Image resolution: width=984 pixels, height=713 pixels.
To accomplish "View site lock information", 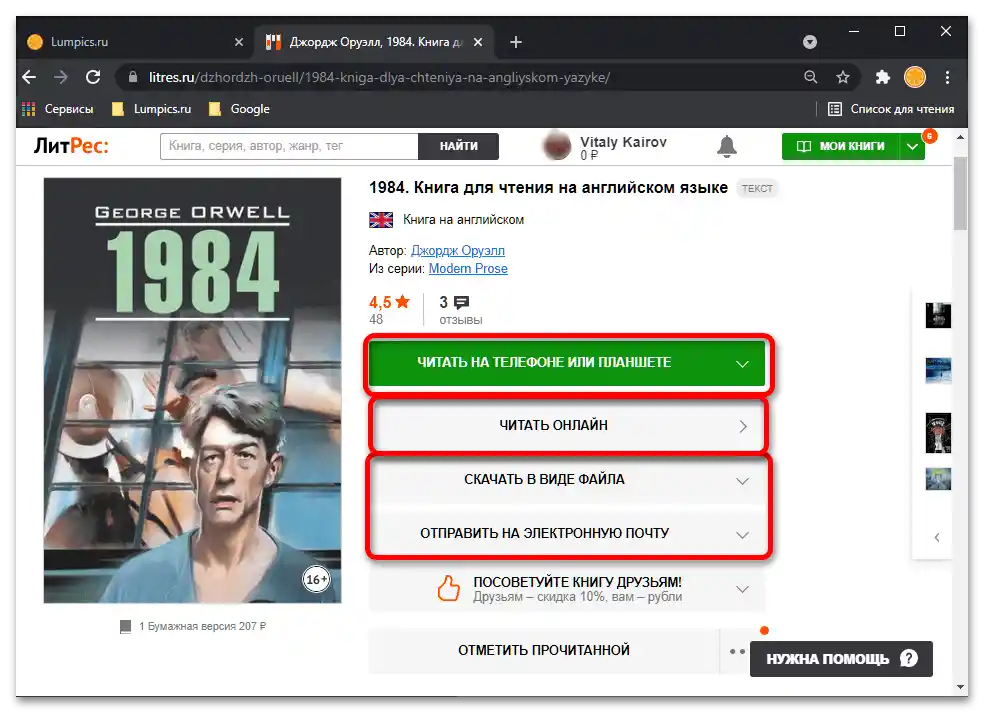I will [x=132, y=77].
